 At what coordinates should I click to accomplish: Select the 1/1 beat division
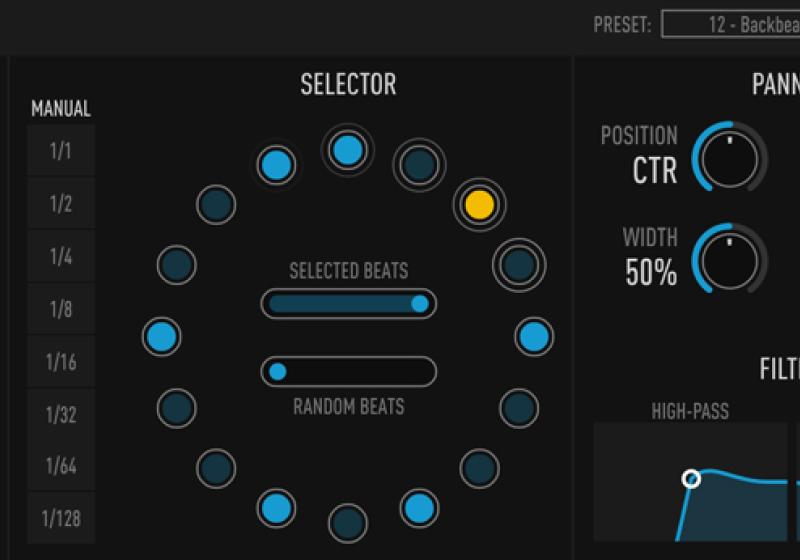[61, 152]
